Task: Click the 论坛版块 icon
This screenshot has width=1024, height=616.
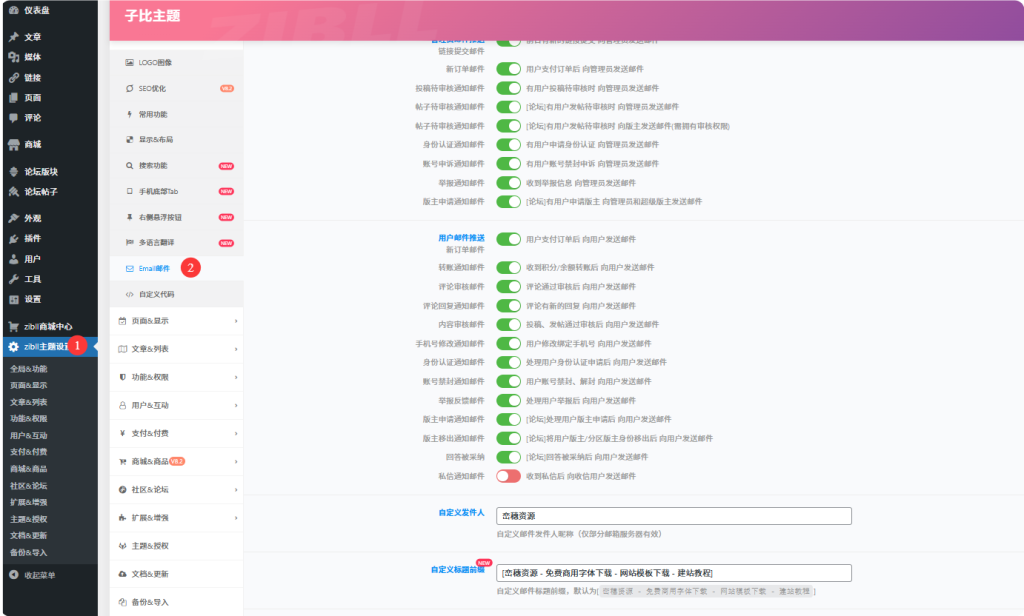Action: [14, 172]
